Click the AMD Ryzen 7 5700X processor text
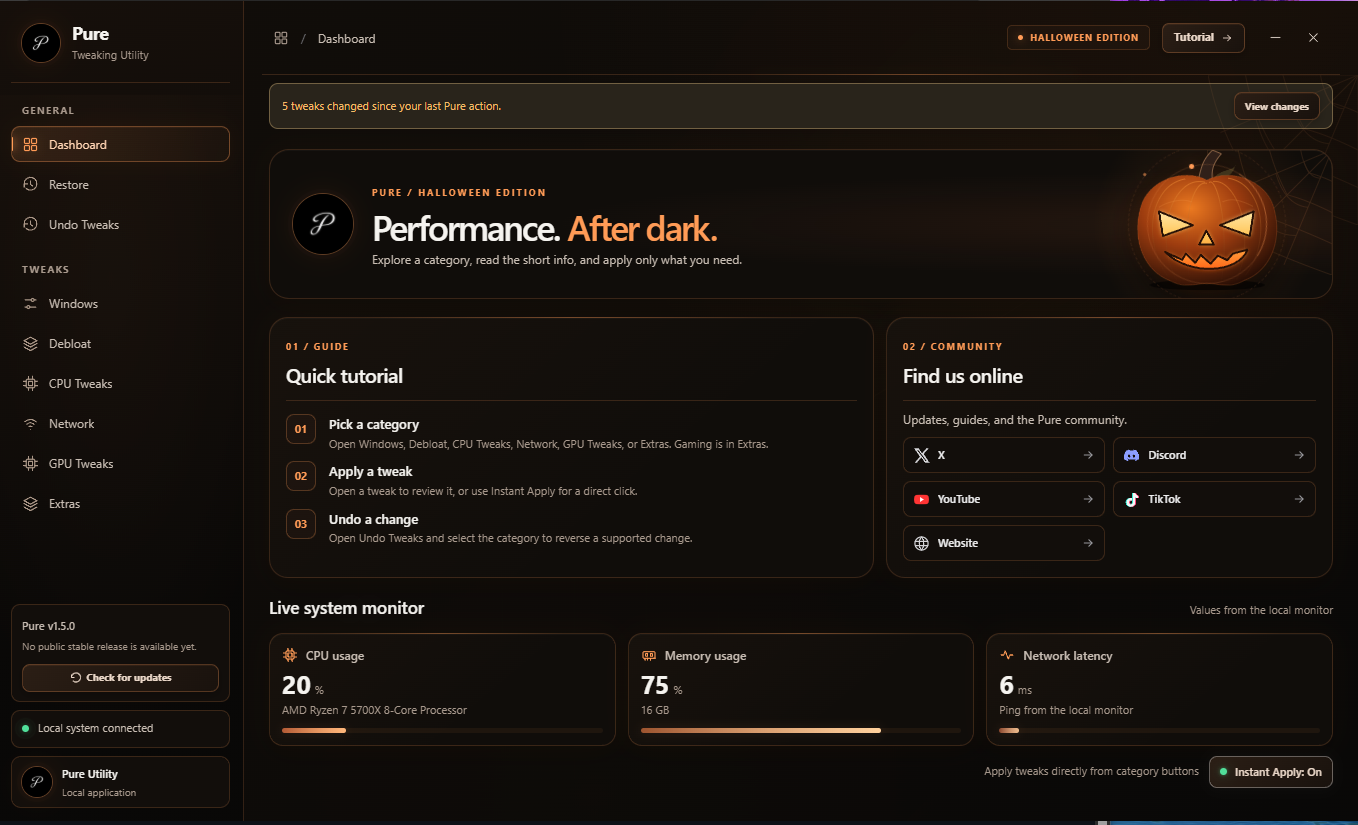The width and height of the screenshot is (1358, 825). 374,710
